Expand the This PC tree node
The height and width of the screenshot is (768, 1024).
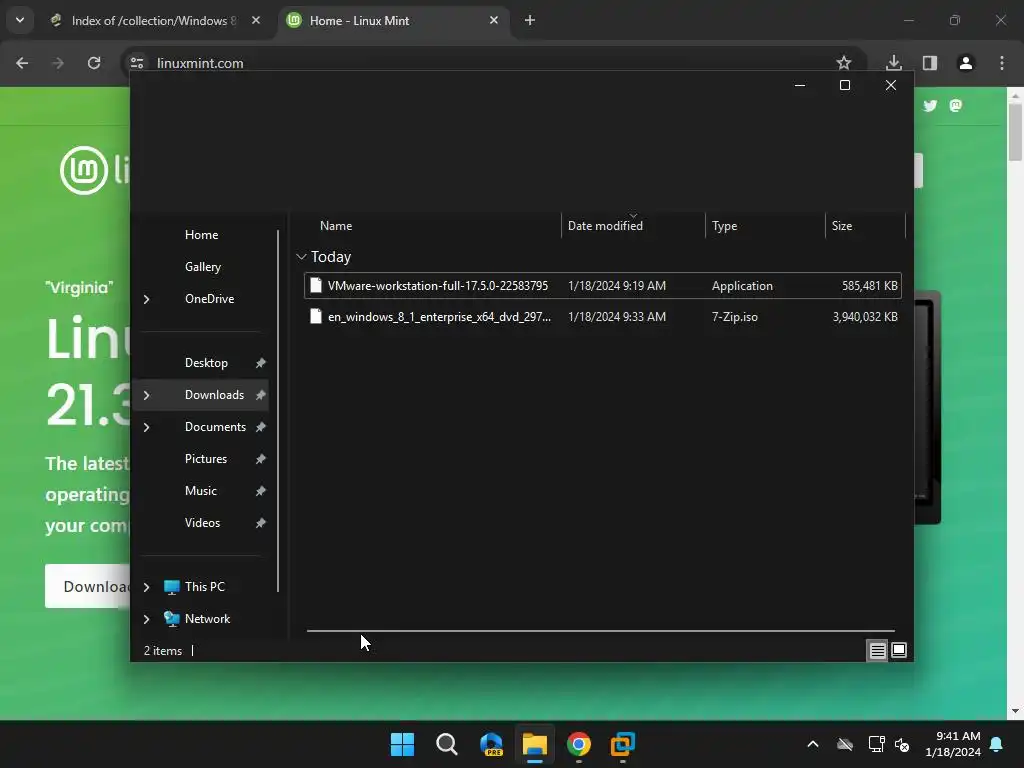[x=146, y=587]
